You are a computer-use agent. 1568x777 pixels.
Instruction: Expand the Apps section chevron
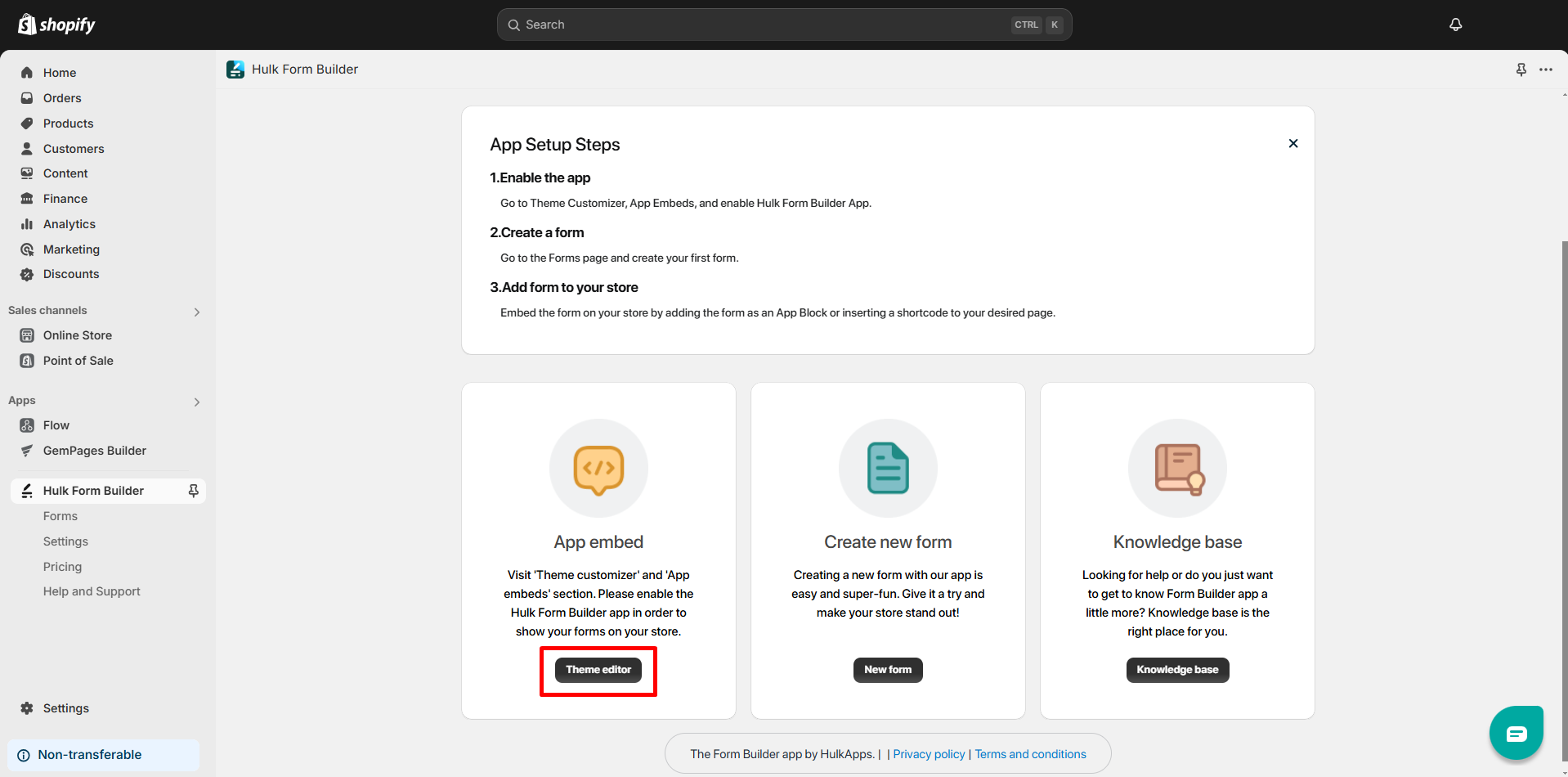(x=196, y=402)
